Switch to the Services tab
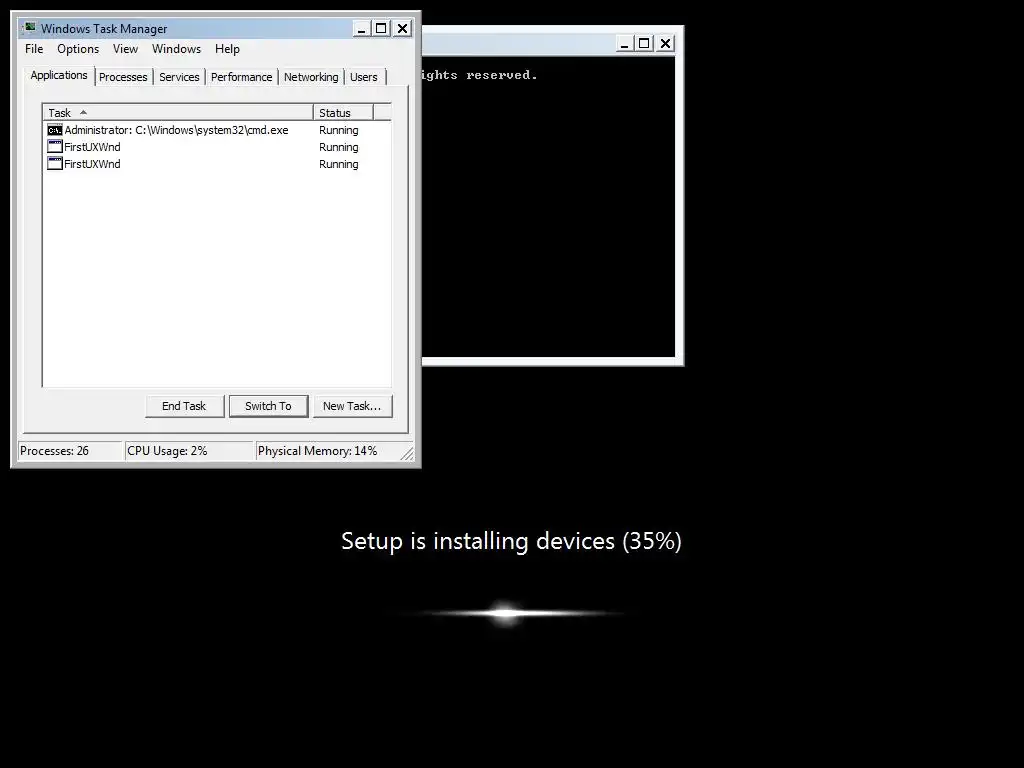 tap(180, 77)
